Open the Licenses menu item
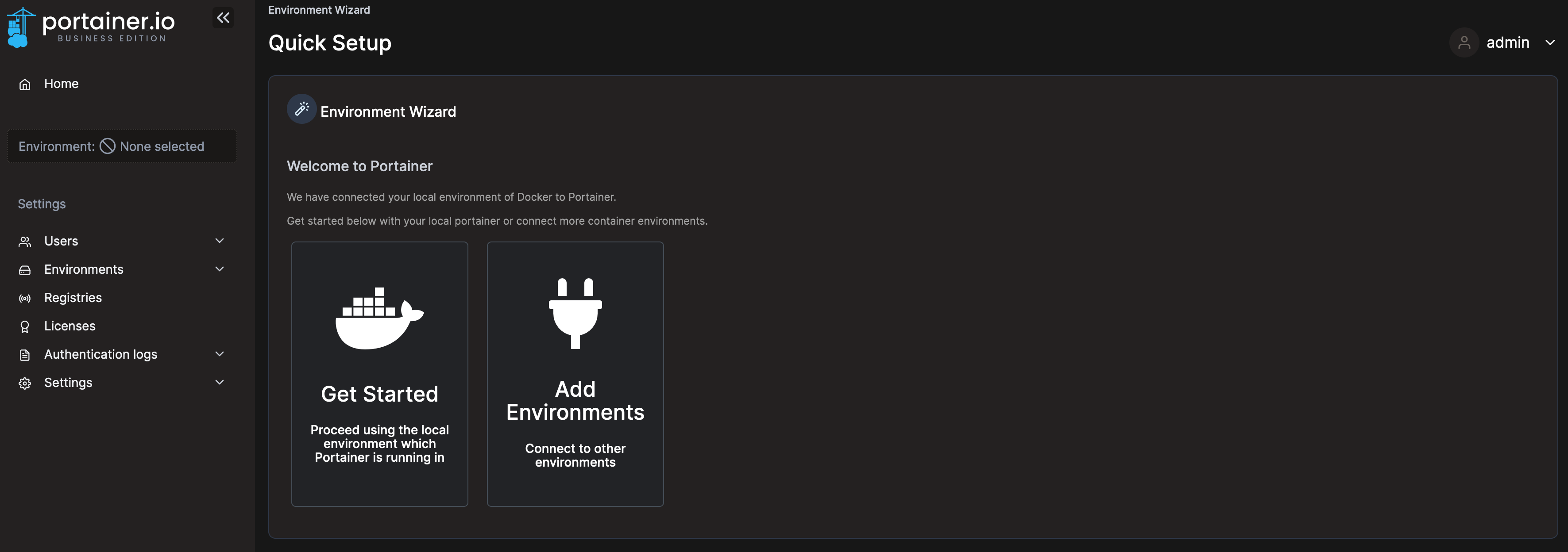1568x552 pixels. coord(70,326)
